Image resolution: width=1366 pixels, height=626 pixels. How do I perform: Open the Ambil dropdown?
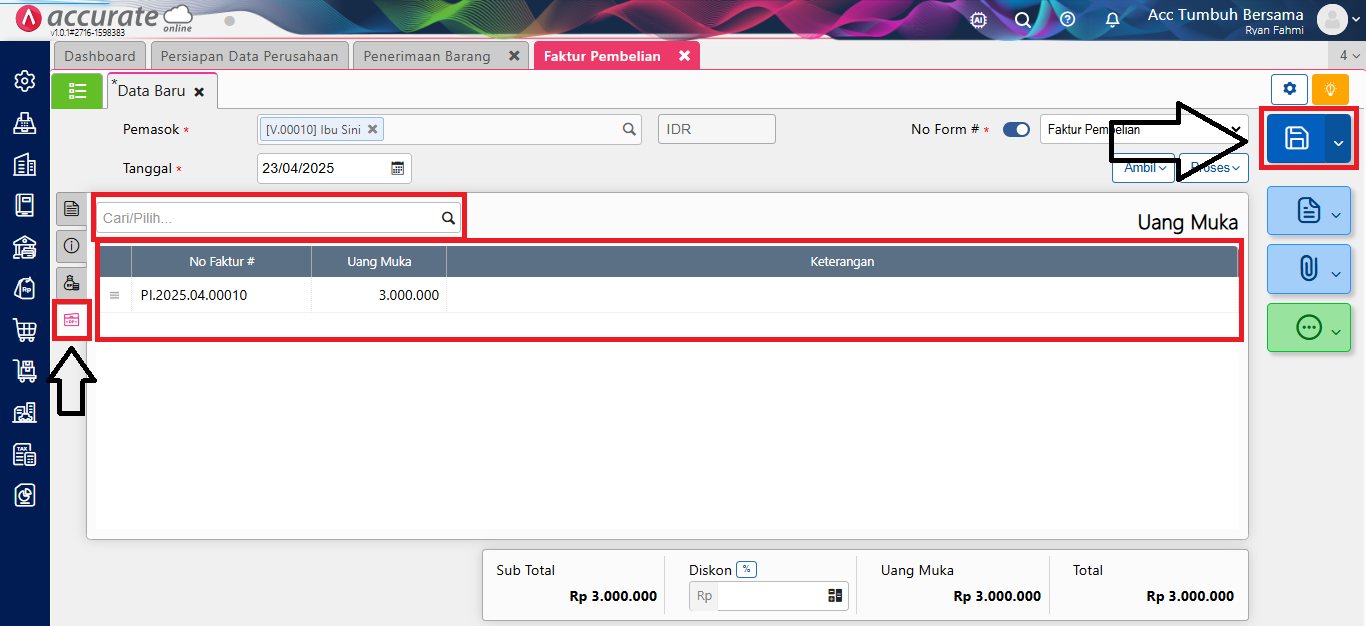click(x=1145, y=168)
